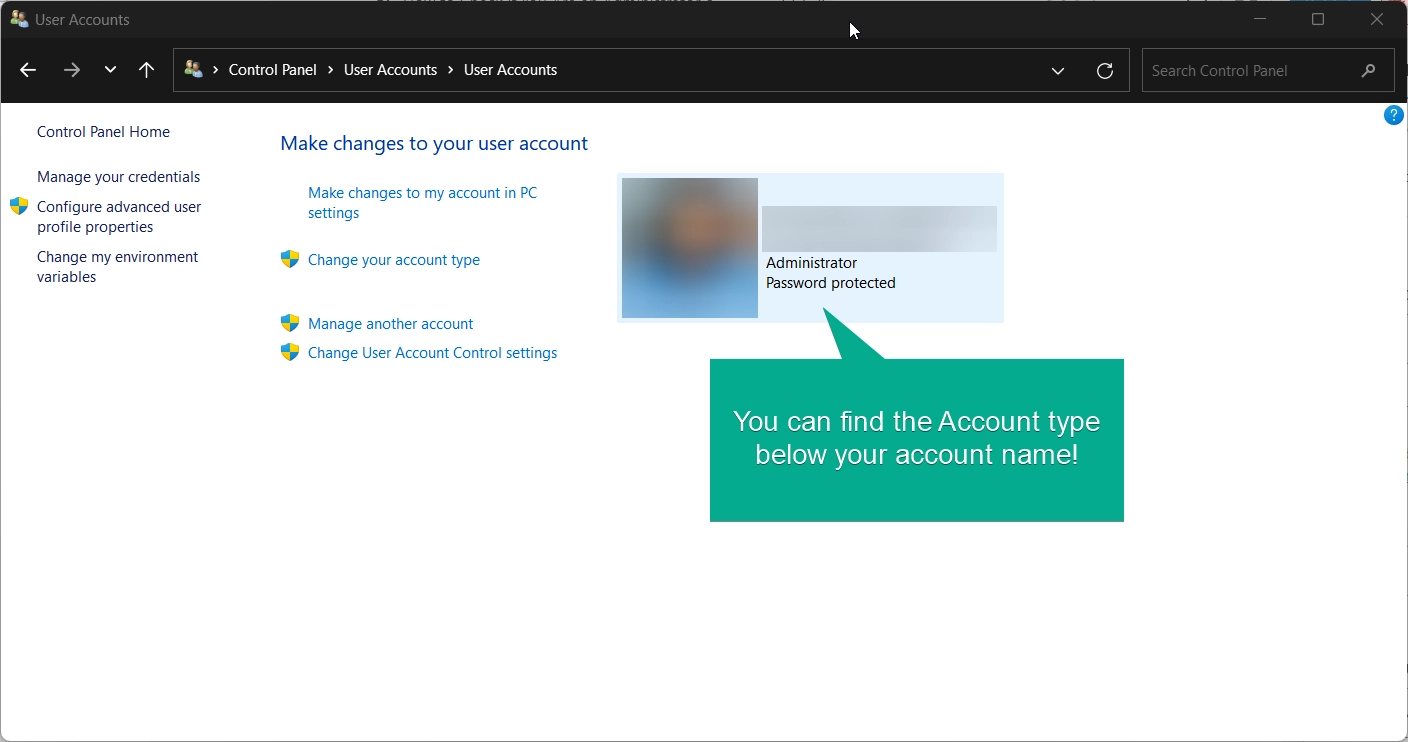The height and width of the screenshot is (742, 1408).
Task: Open Change my environment variables
Action: pyautogui.click(x=117, y=267)
